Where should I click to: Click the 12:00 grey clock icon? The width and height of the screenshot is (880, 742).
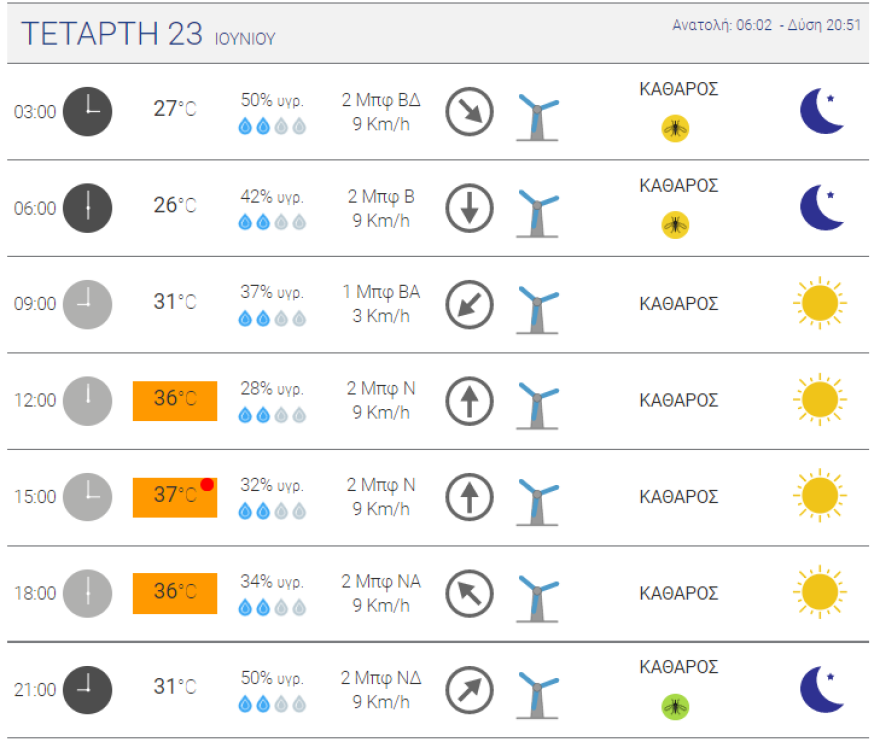[88, 401]
